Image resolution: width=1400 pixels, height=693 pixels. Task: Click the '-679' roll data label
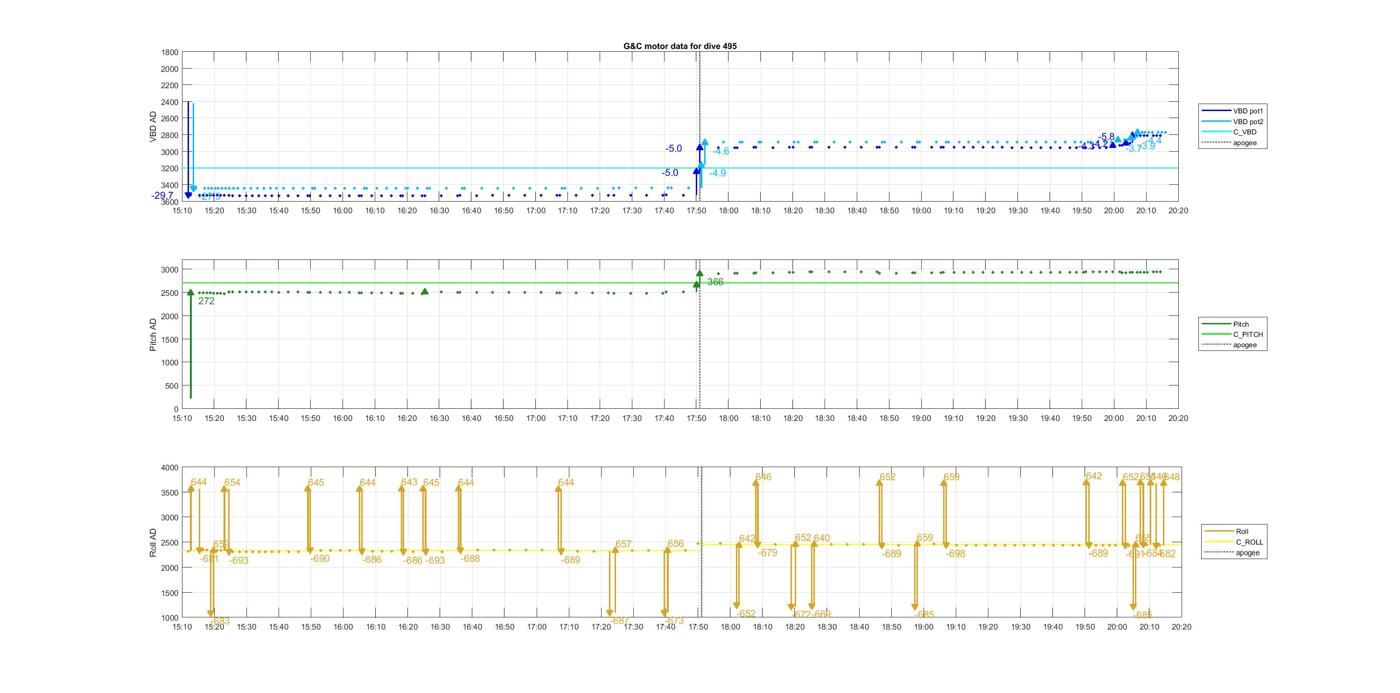(767, 553)
